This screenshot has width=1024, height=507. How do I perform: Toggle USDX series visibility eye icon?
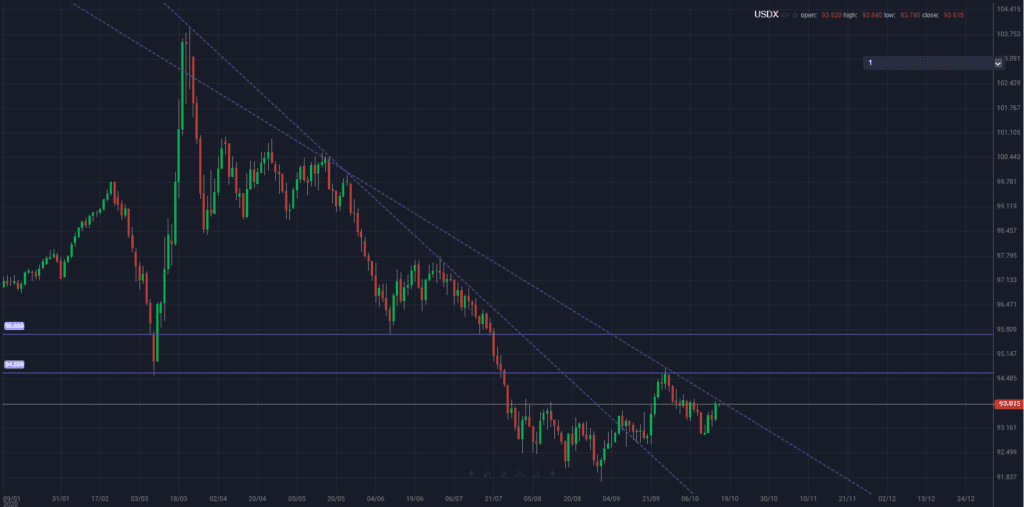[x=785, y=15]
